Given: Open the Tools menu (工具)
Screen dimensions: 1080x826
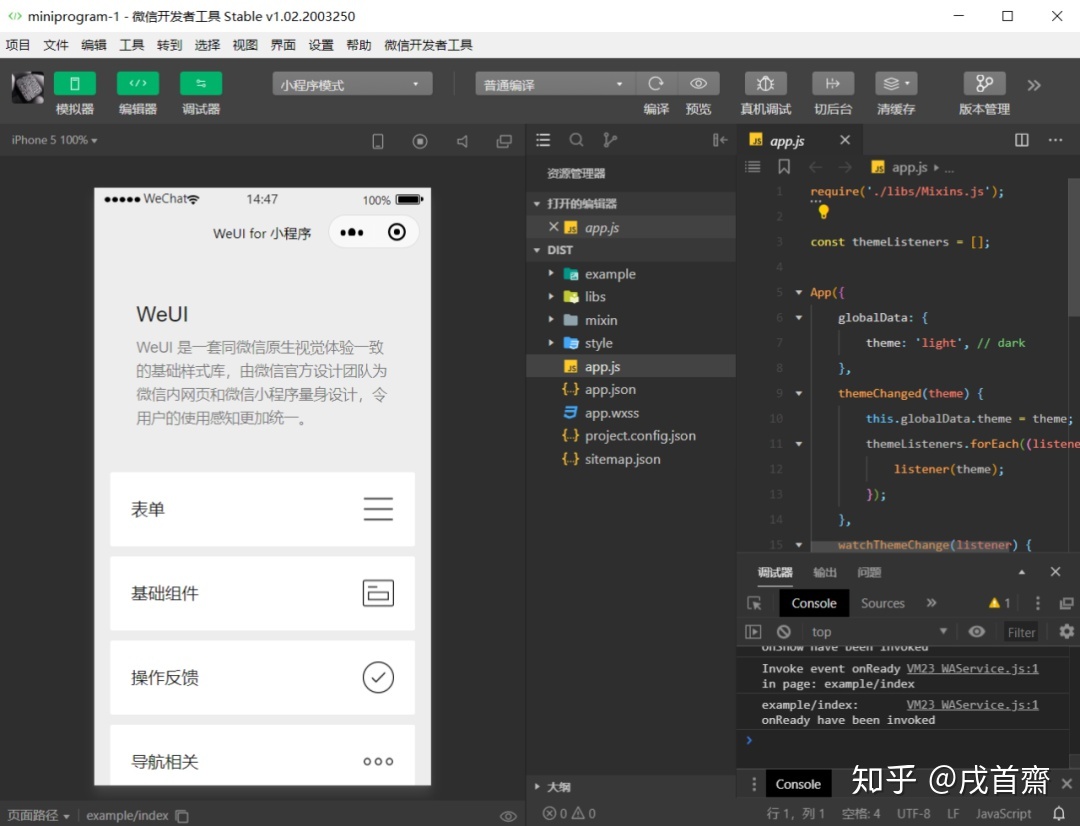Looking at the screenshot, I should click(132, 45).
